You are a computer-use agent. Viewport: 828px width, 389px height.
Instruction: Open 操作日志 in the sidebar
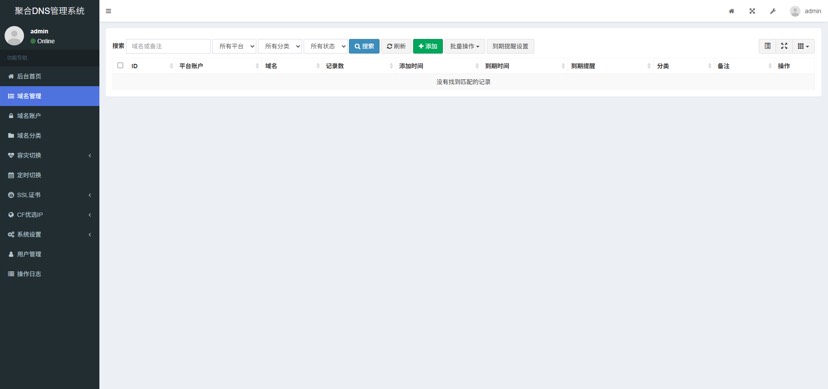[50, 274]
